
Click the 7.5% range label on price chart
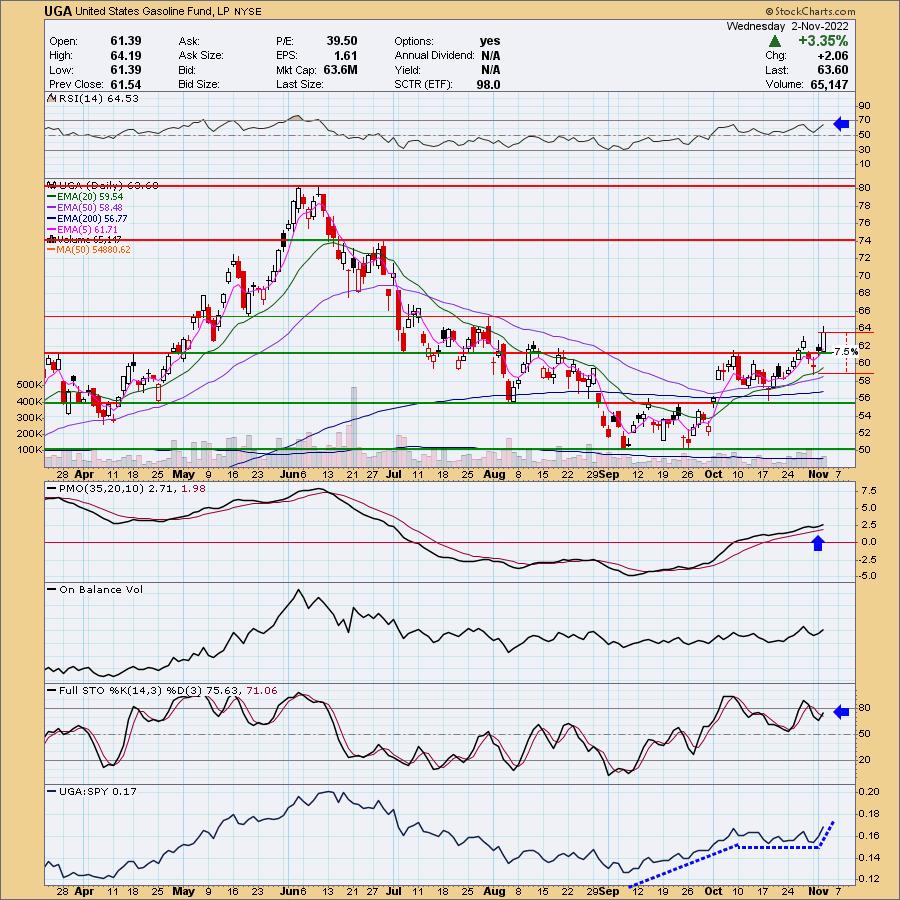tap(846, 351)
